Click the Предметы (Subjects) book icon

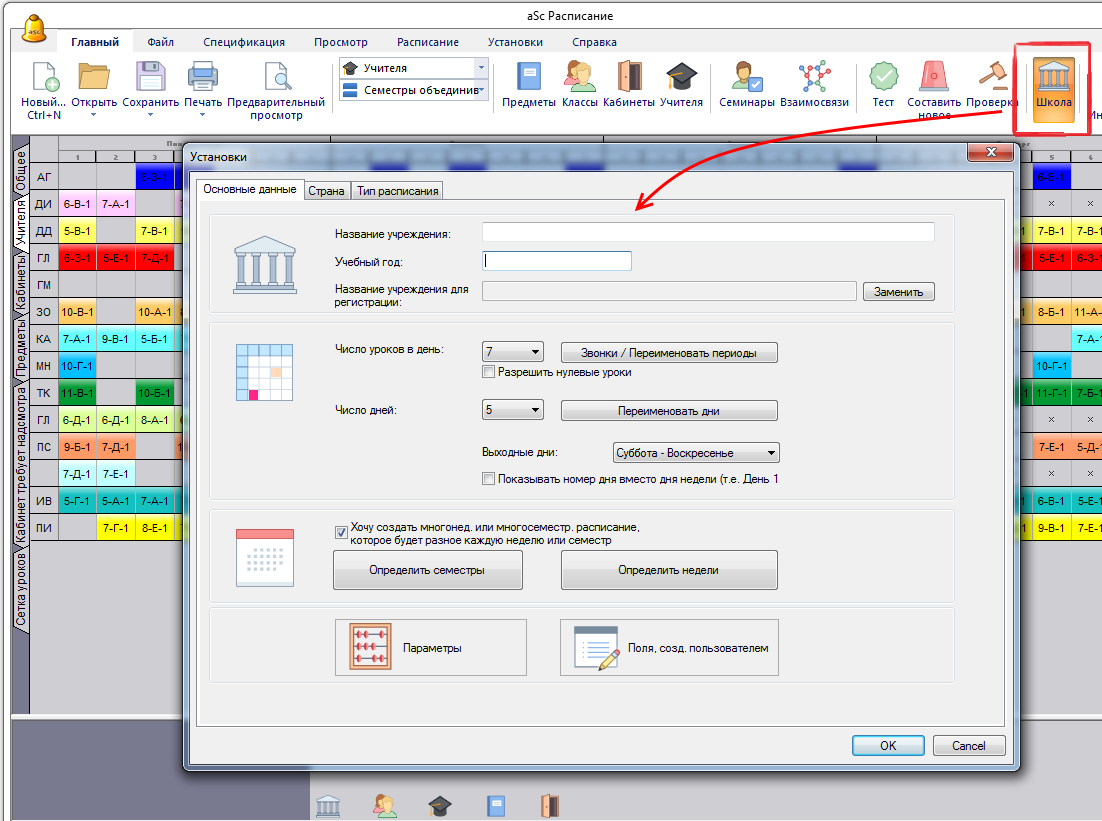click(x=528, y=78)
